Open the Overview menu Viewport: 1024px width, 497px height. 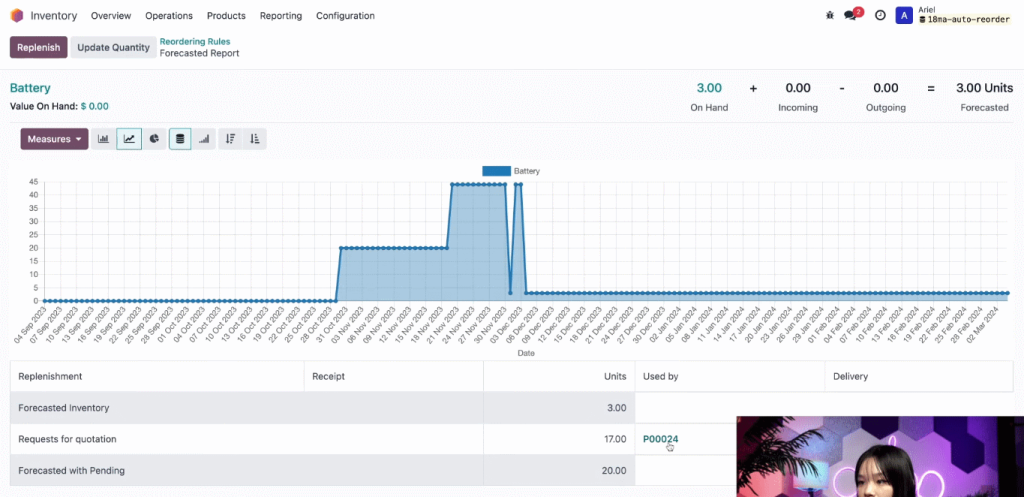(111, 16)
